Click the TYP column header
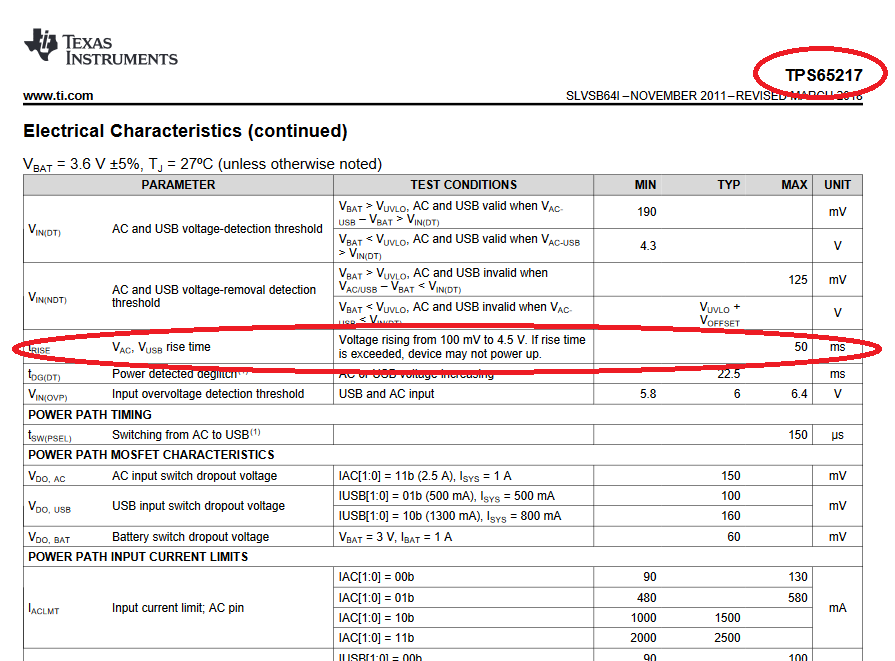The width and height of the screenshot is (895, 661). (728, 185)
